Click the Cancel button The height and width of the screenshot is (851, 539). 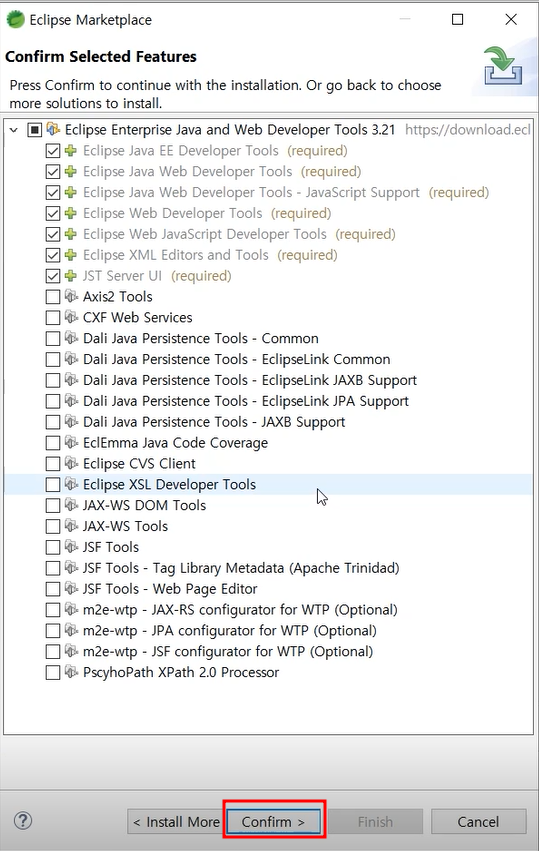coord(478,822)
